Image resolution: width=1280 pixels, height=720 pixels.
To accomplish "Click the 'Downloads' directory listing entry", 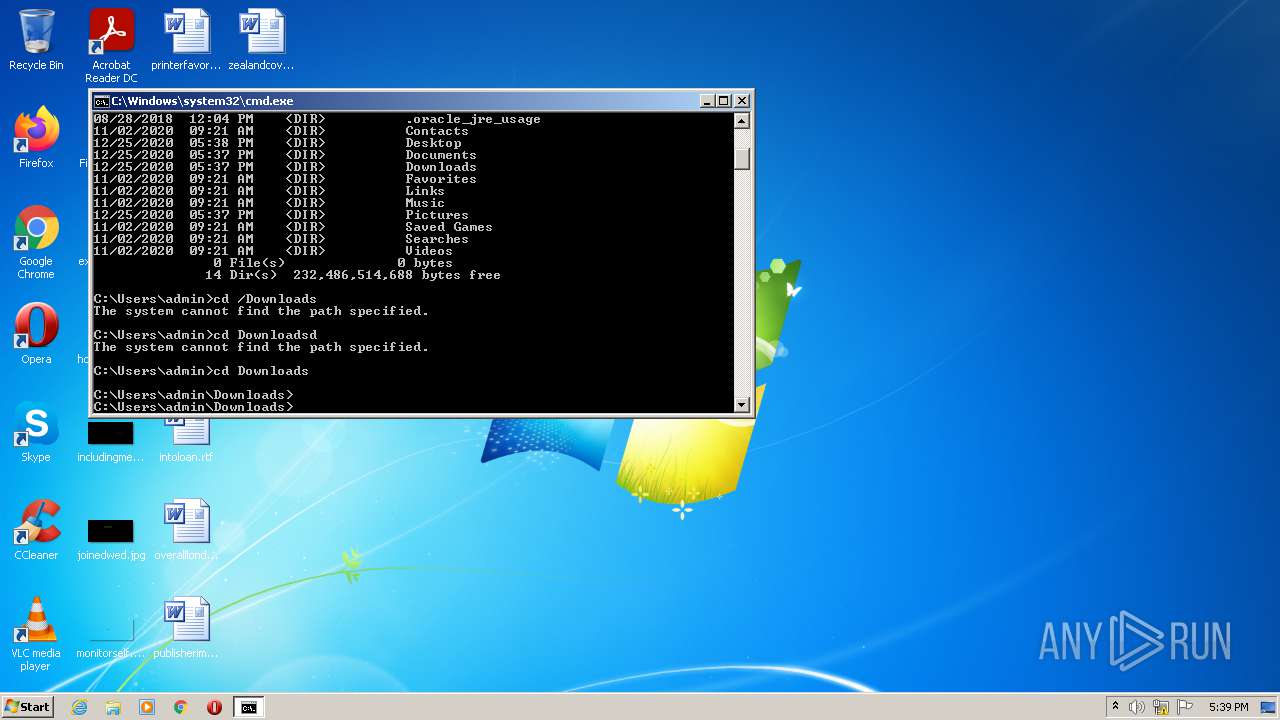I will pos(441,167).
